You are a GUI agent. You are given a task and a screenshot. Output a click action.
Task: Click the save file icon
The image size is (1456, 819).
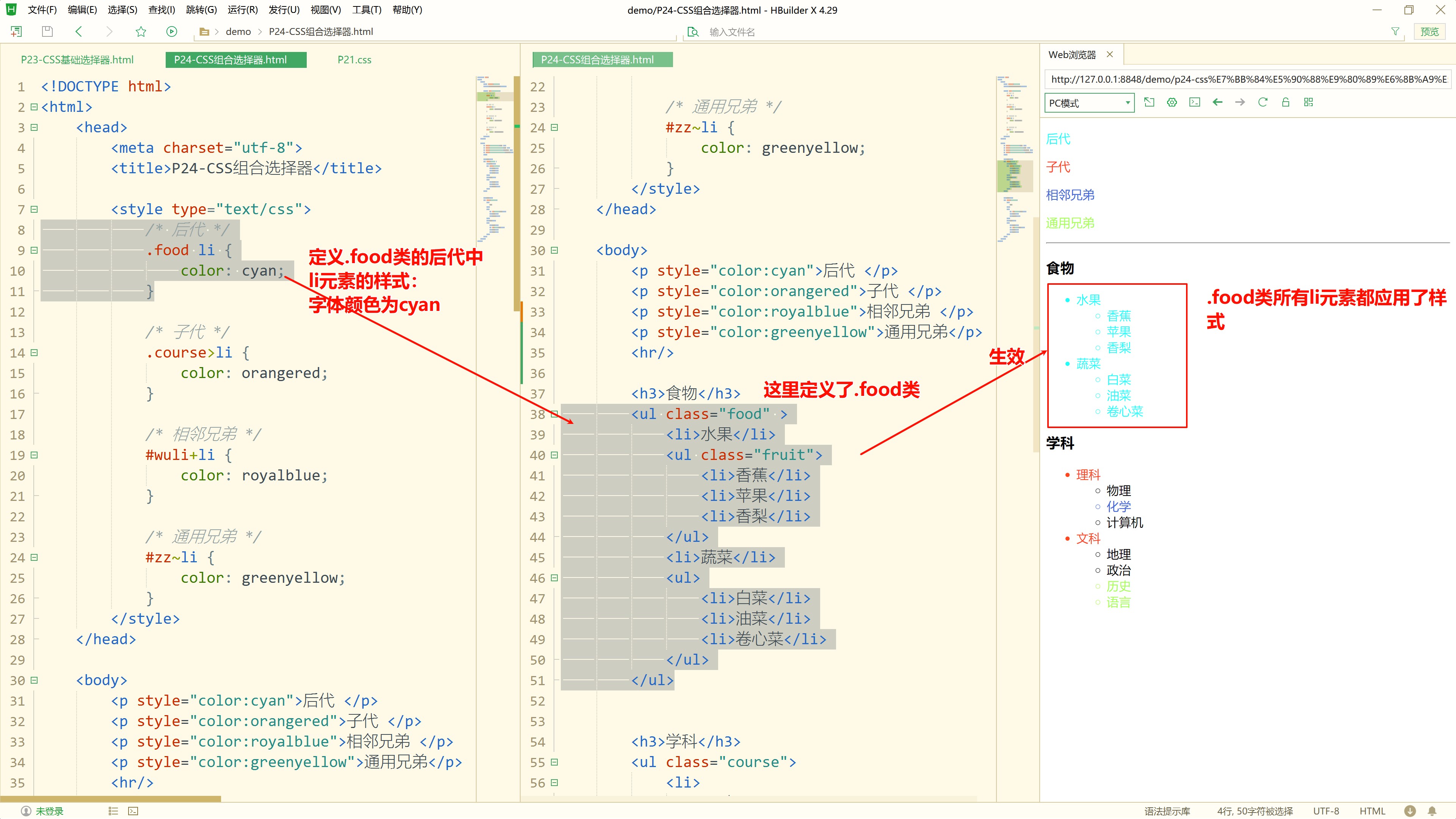pos(47,31)
